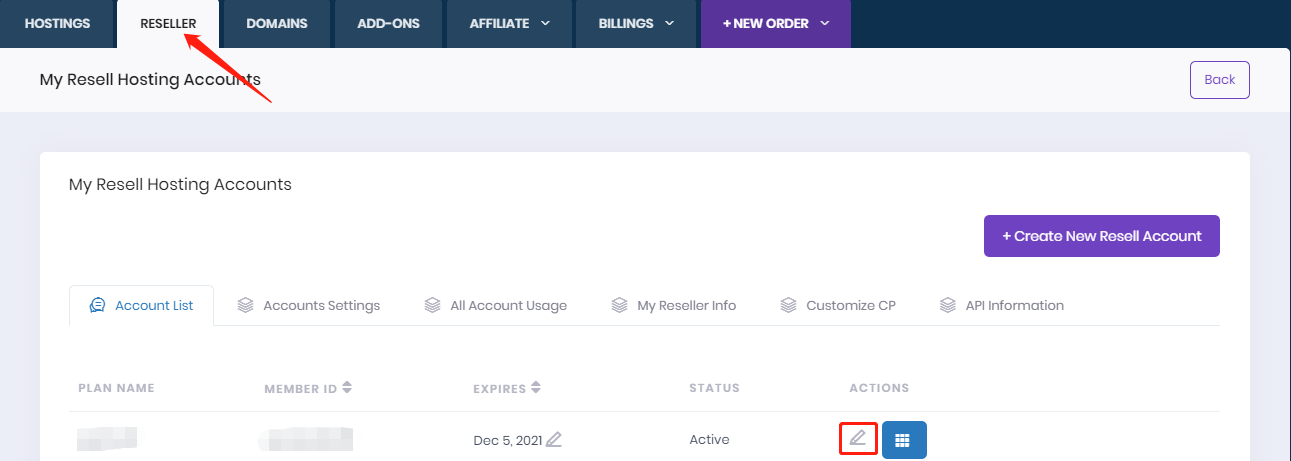Sort by Expires column arrows

[x=536, y=388]
